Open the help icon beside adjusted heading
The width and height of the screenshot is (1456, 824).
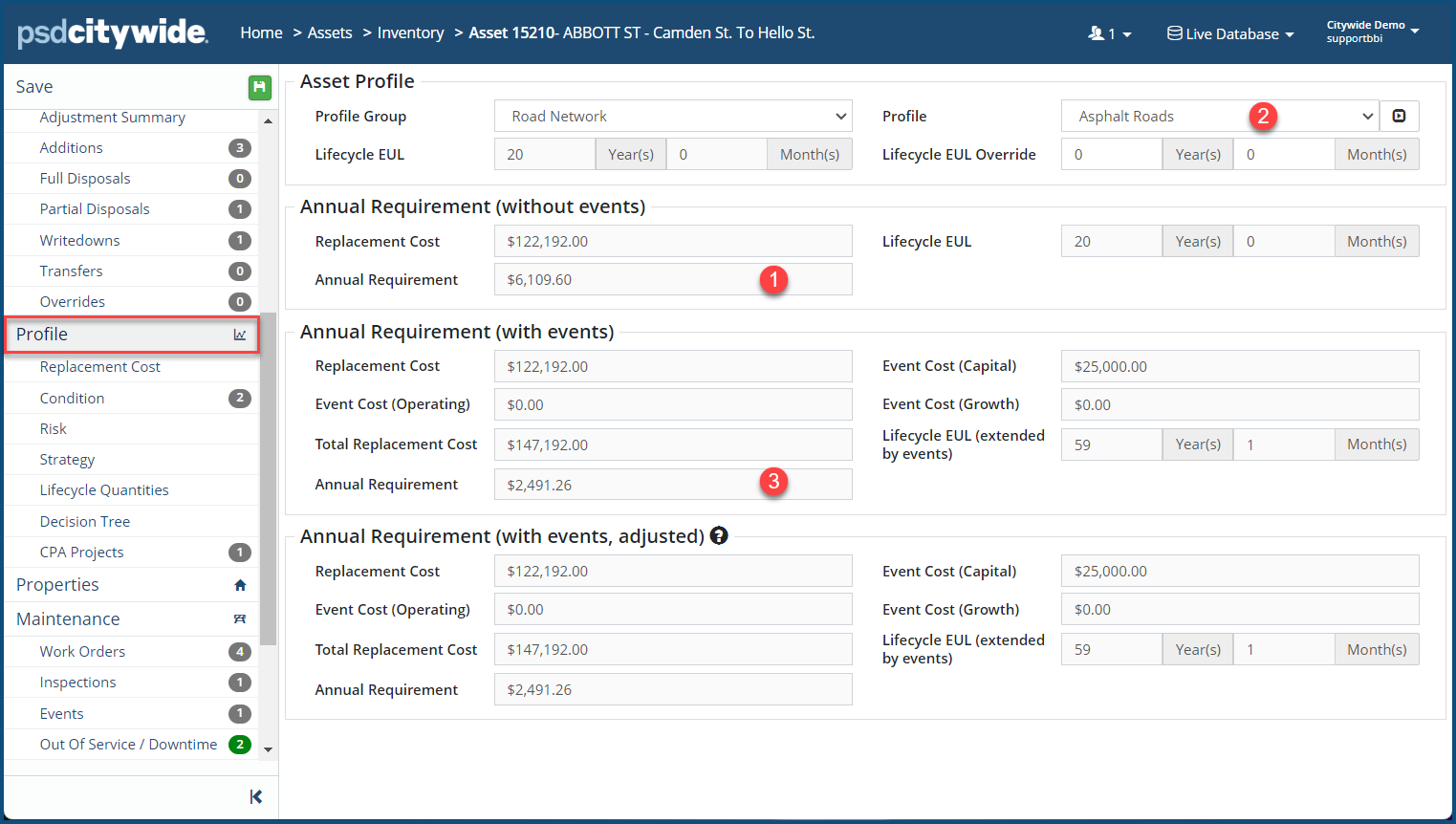(719, 536)
